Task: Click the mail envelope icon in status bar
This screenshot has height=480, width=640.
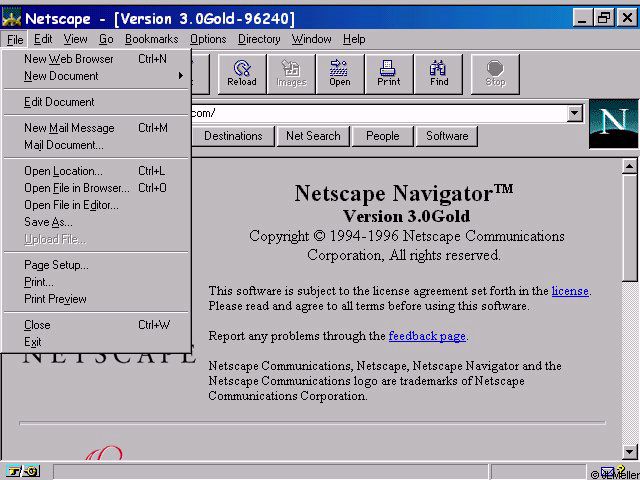Action: pos(607,471)
